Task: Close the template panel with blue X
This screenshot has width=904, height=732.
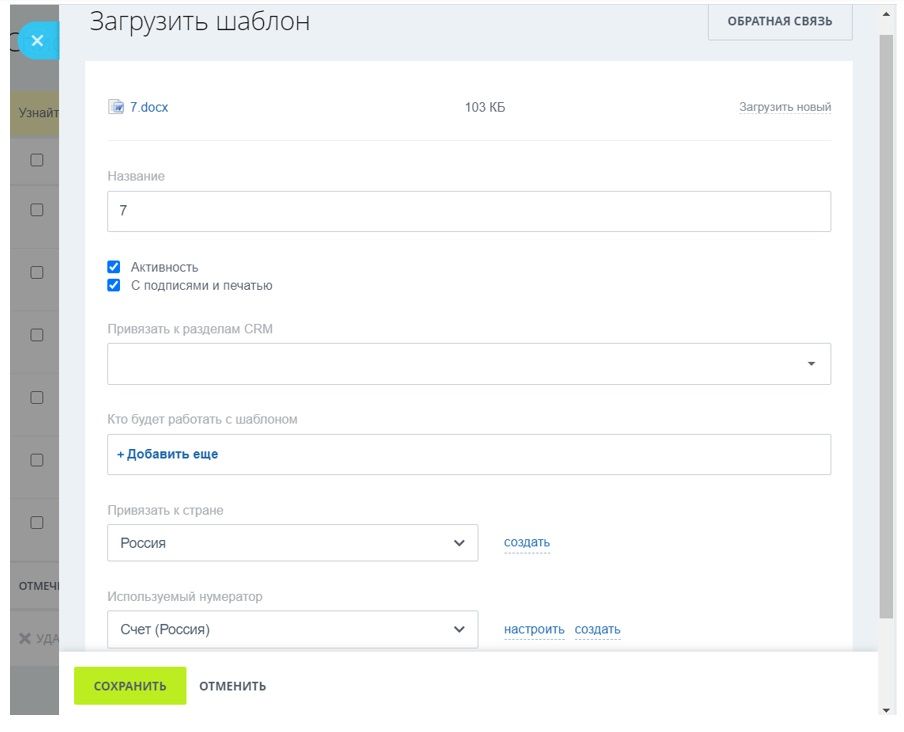Action: click(37, 41)
